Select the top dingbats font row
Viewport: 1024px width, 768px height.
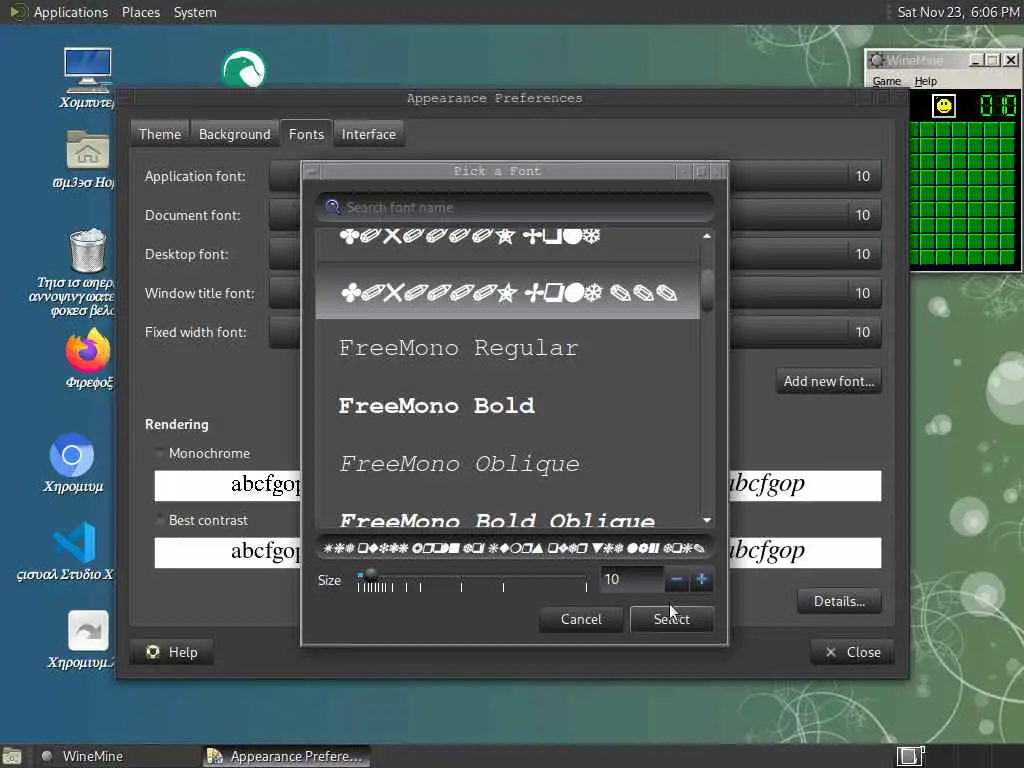pyautogui.click(x=507, y=245)
